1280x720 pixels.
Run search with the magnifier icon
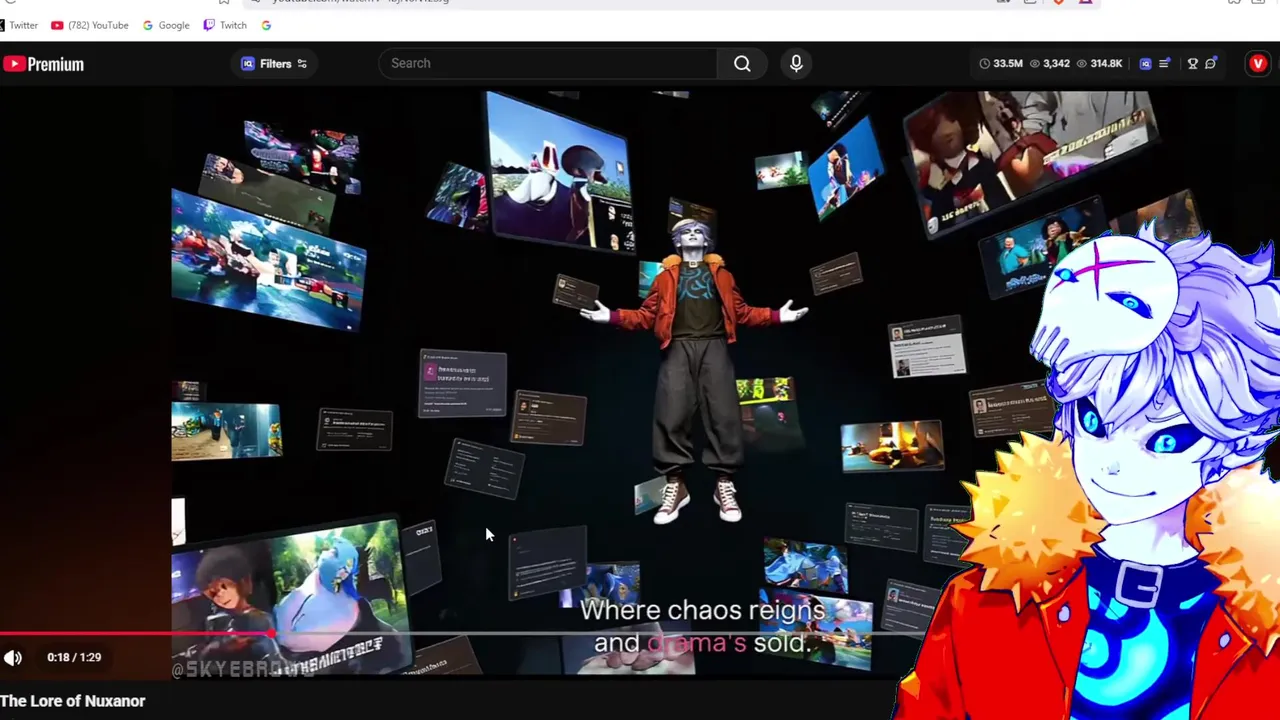click(x=742, y=63)
